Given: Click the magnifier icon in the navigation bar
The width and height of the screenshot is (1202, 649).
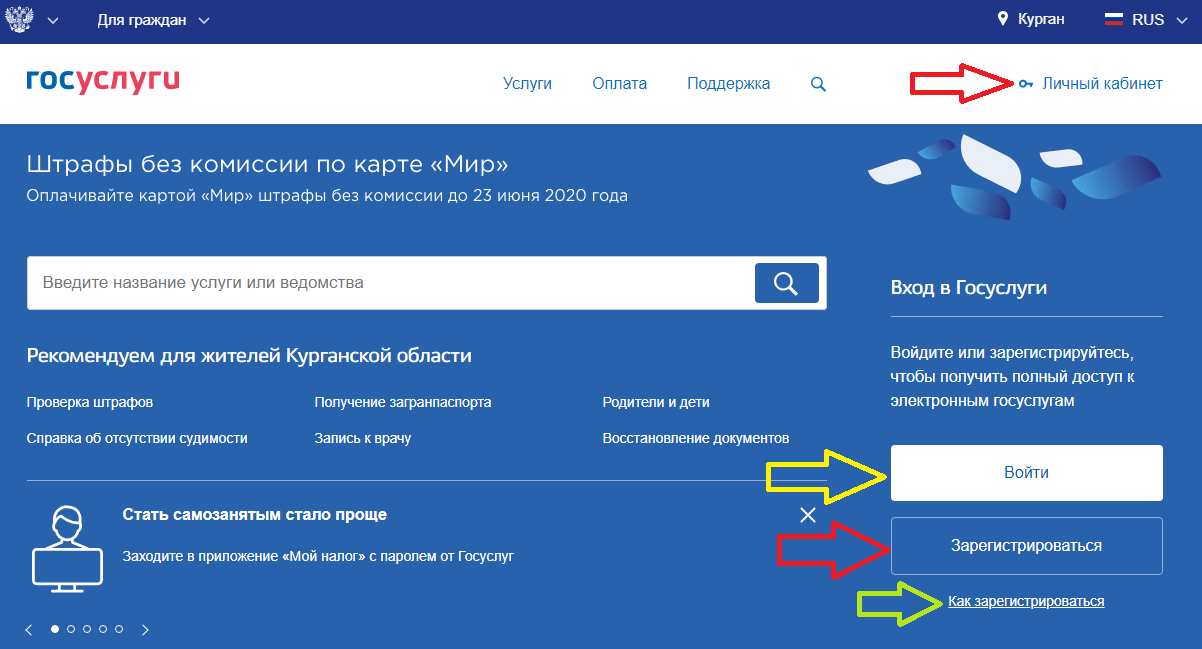Looking at the screenshot, I should pyautogui.click(x=818, y=84).
